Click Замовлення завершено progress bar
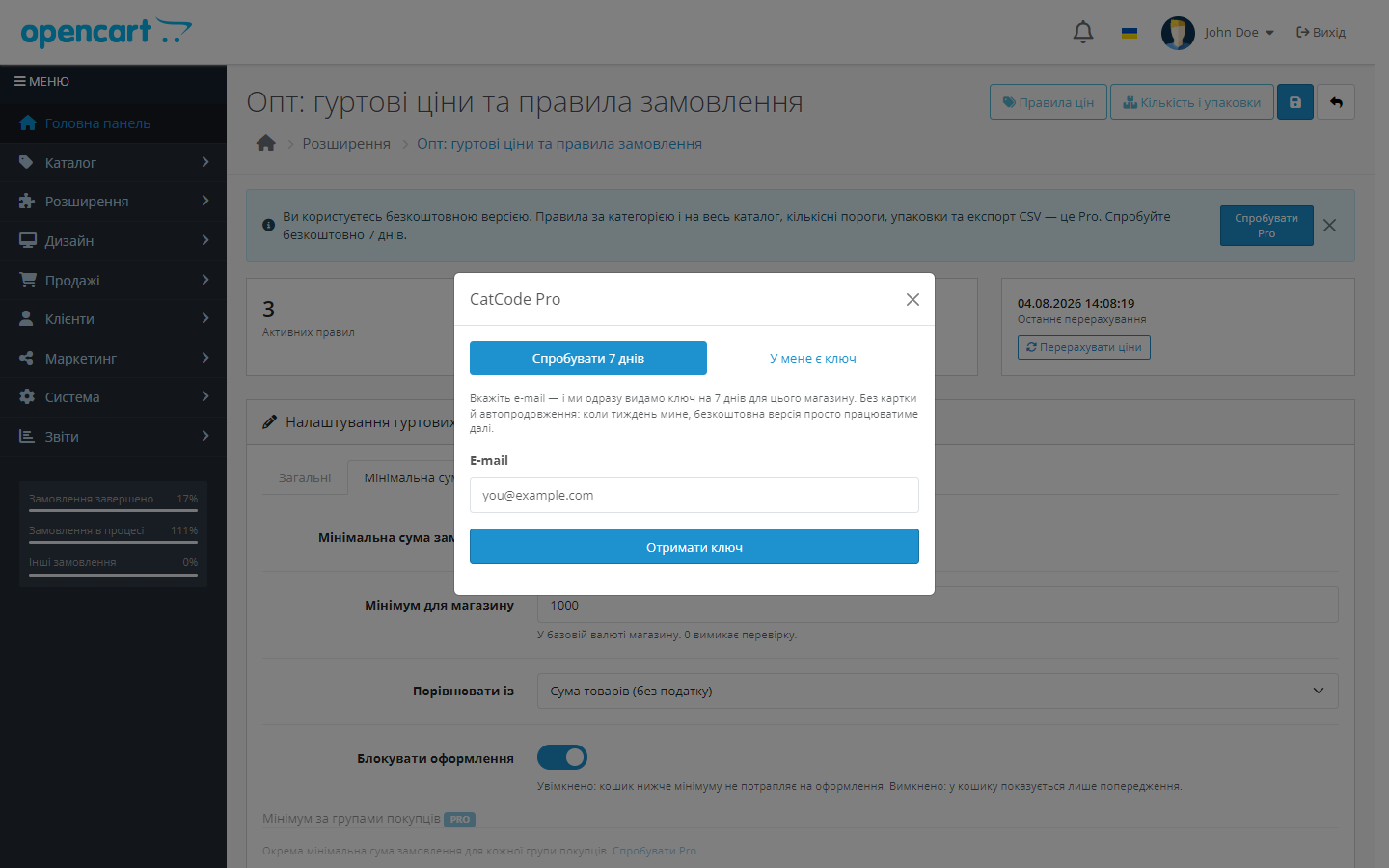1389x868 pixels. 113,511
